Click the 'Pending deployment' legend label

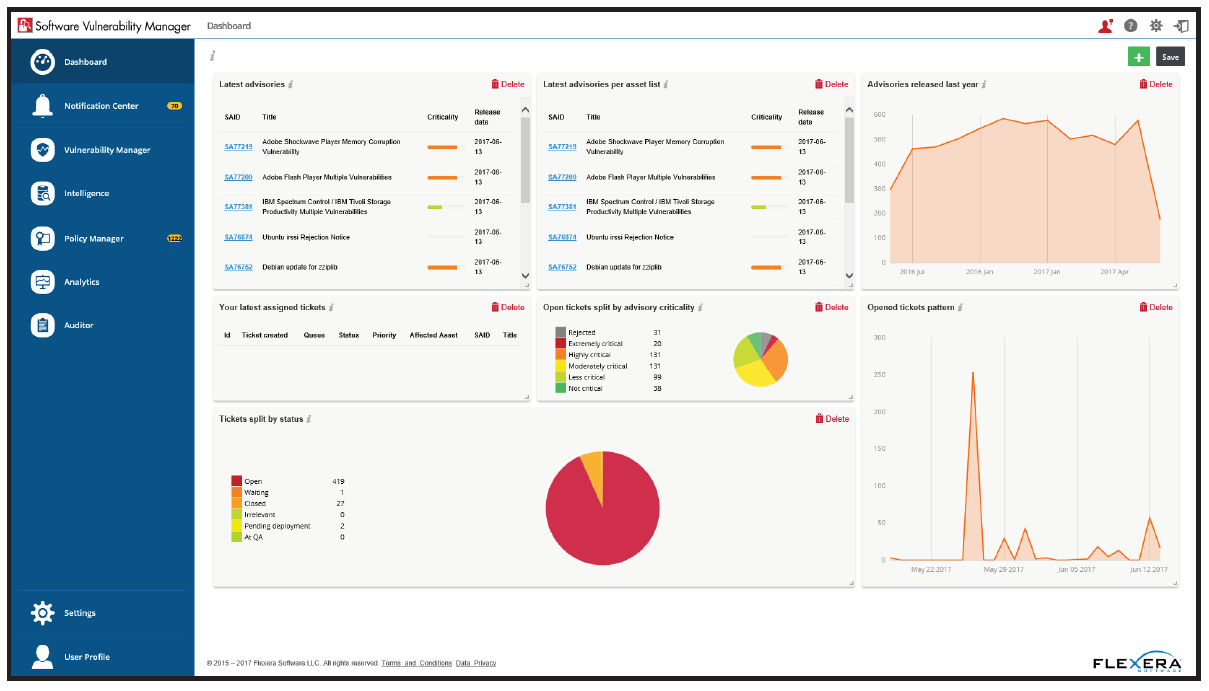[x=277, y=526]
